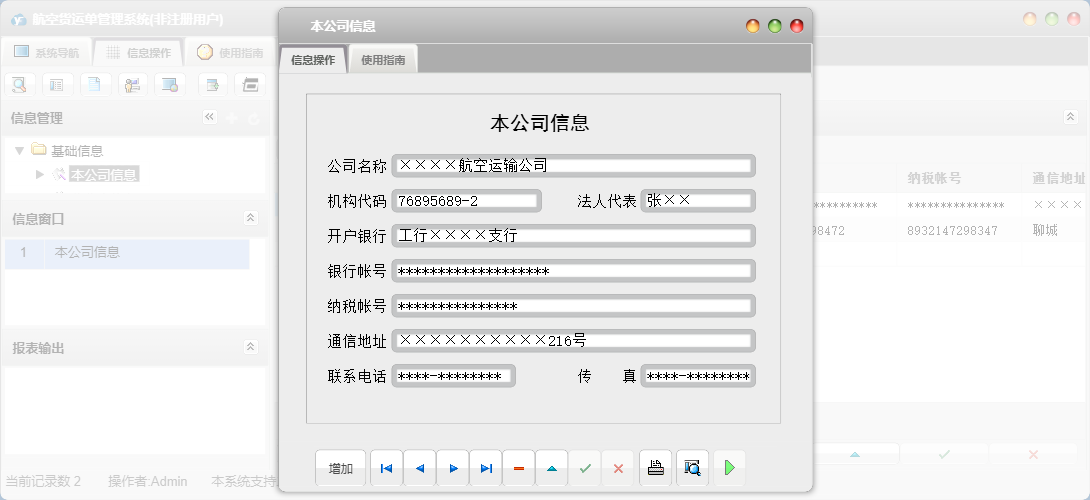This screenshot has width=1090, height=500.
Task: Open 系统导航 tab in main window
Action: 46,52
